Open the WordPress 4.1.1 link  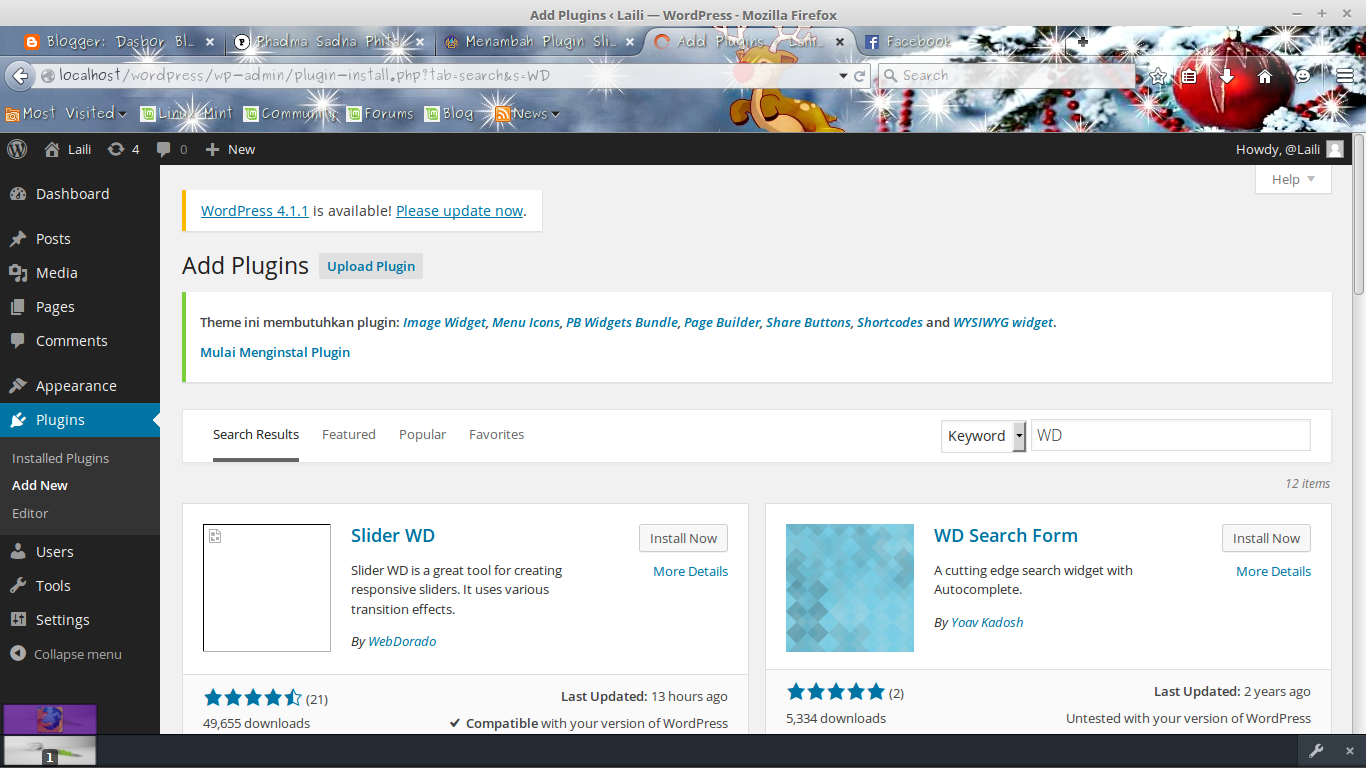click(255, 211)
